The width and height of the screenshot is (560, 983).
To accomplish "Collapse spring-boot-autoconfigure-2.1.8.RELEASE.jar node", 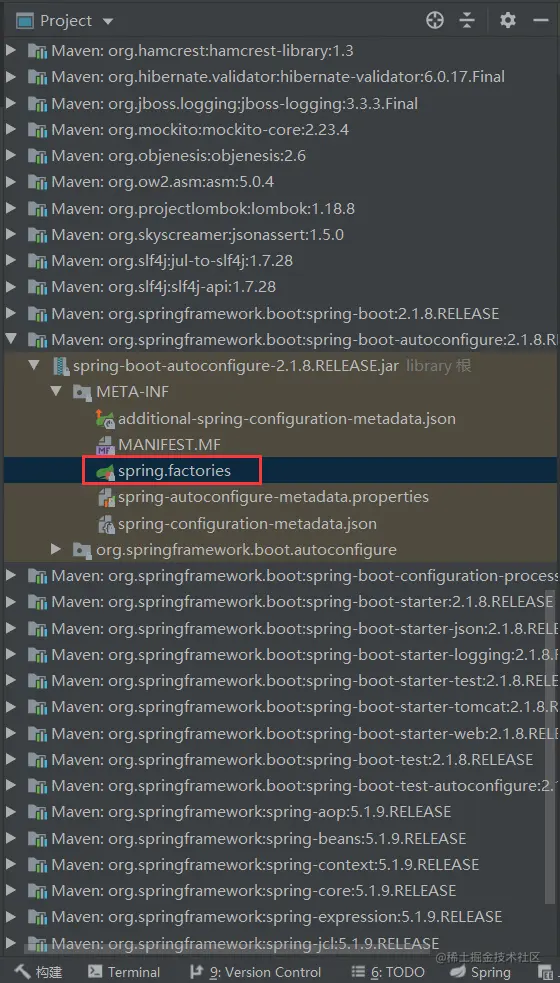I will (x=34, y=365).
